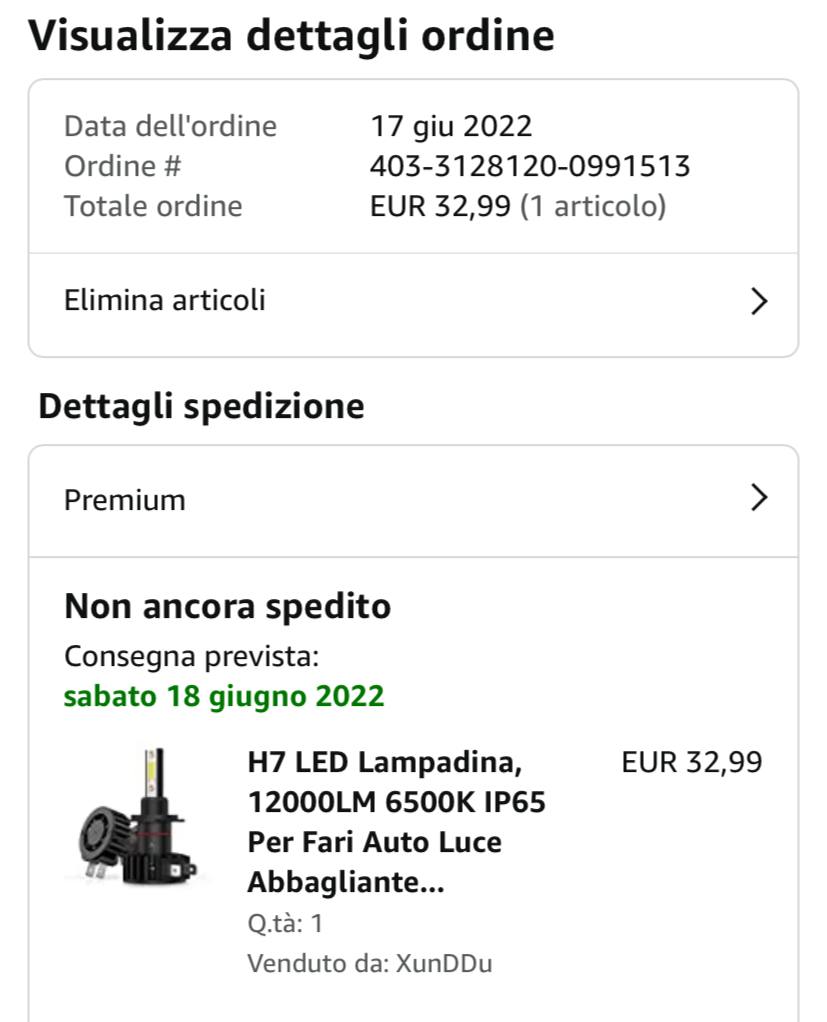Click the (1 articolo) item count

[x=593, y=206]
